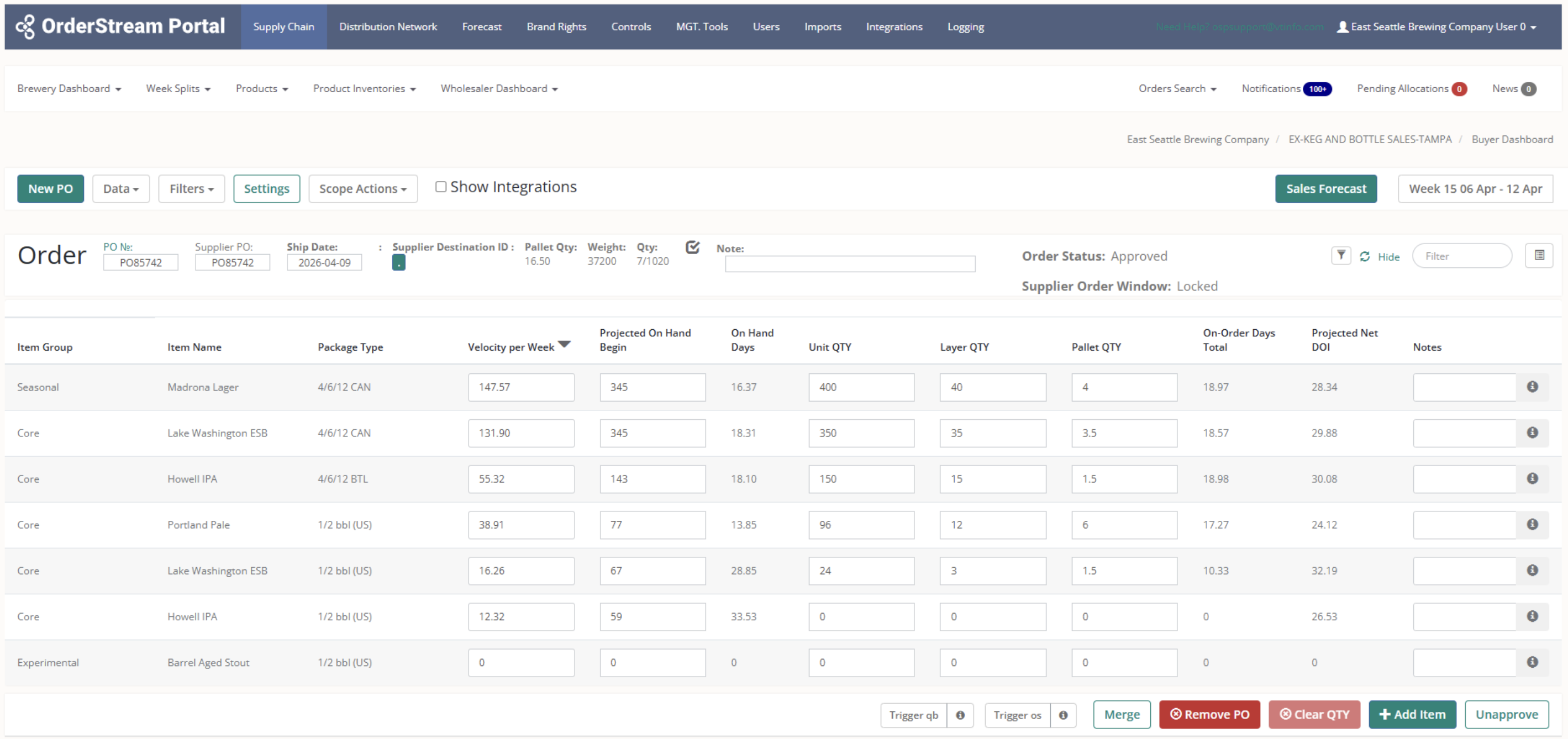
Task: Expand the Week Splits dropdown
Action: tap(178, 89)
